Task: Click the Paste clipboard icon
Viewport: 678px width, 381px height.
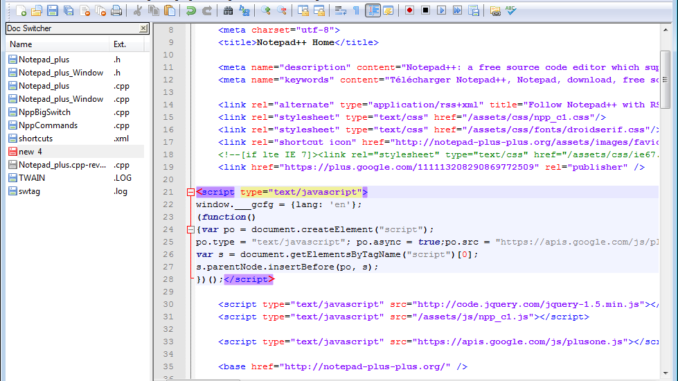Action: pos(170,11)
